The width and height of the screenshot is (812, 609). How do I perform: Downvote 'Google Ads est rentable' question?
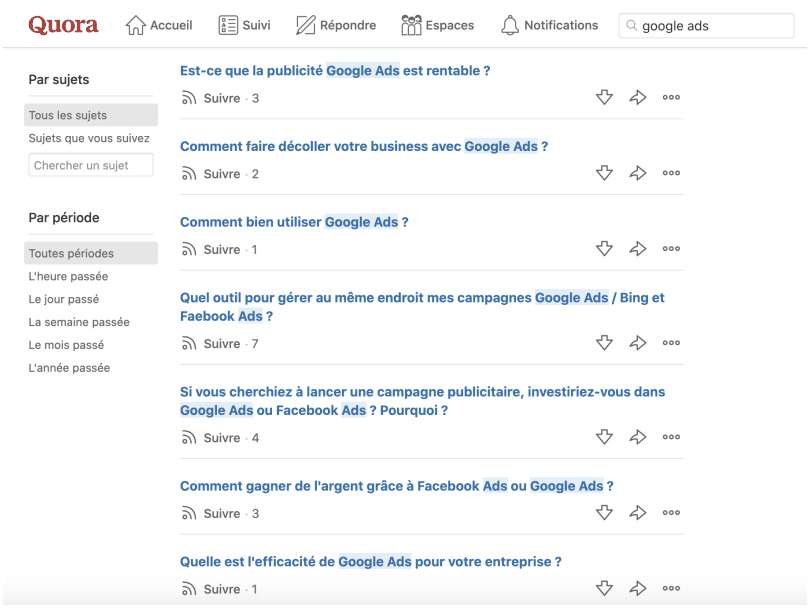tap(604, 97)
